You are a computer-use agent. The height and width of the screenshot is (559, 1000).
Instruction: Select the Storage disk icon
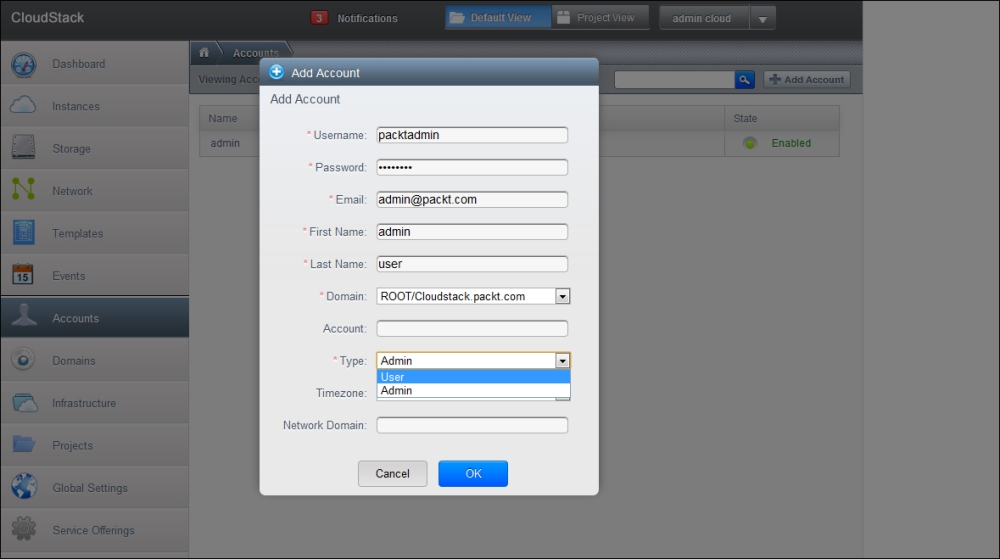tap(24, 148)
